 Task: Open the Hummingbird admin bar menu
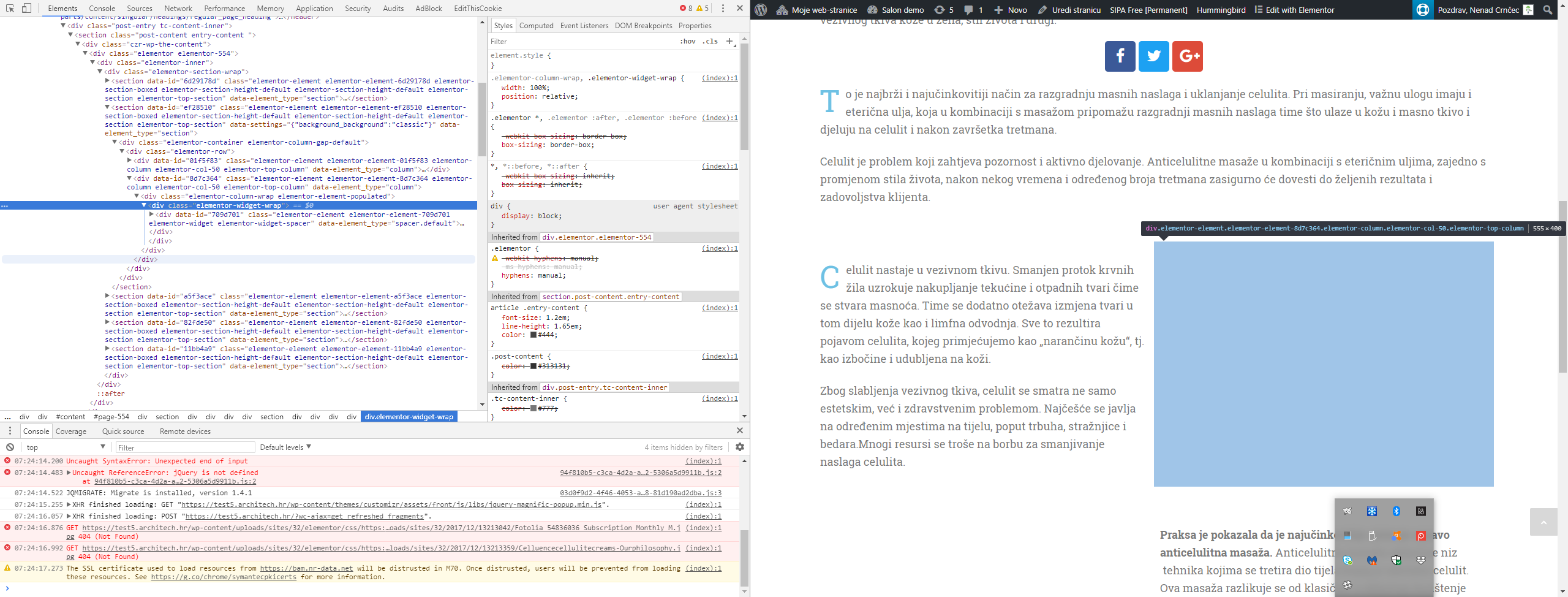pos(1221,10)
